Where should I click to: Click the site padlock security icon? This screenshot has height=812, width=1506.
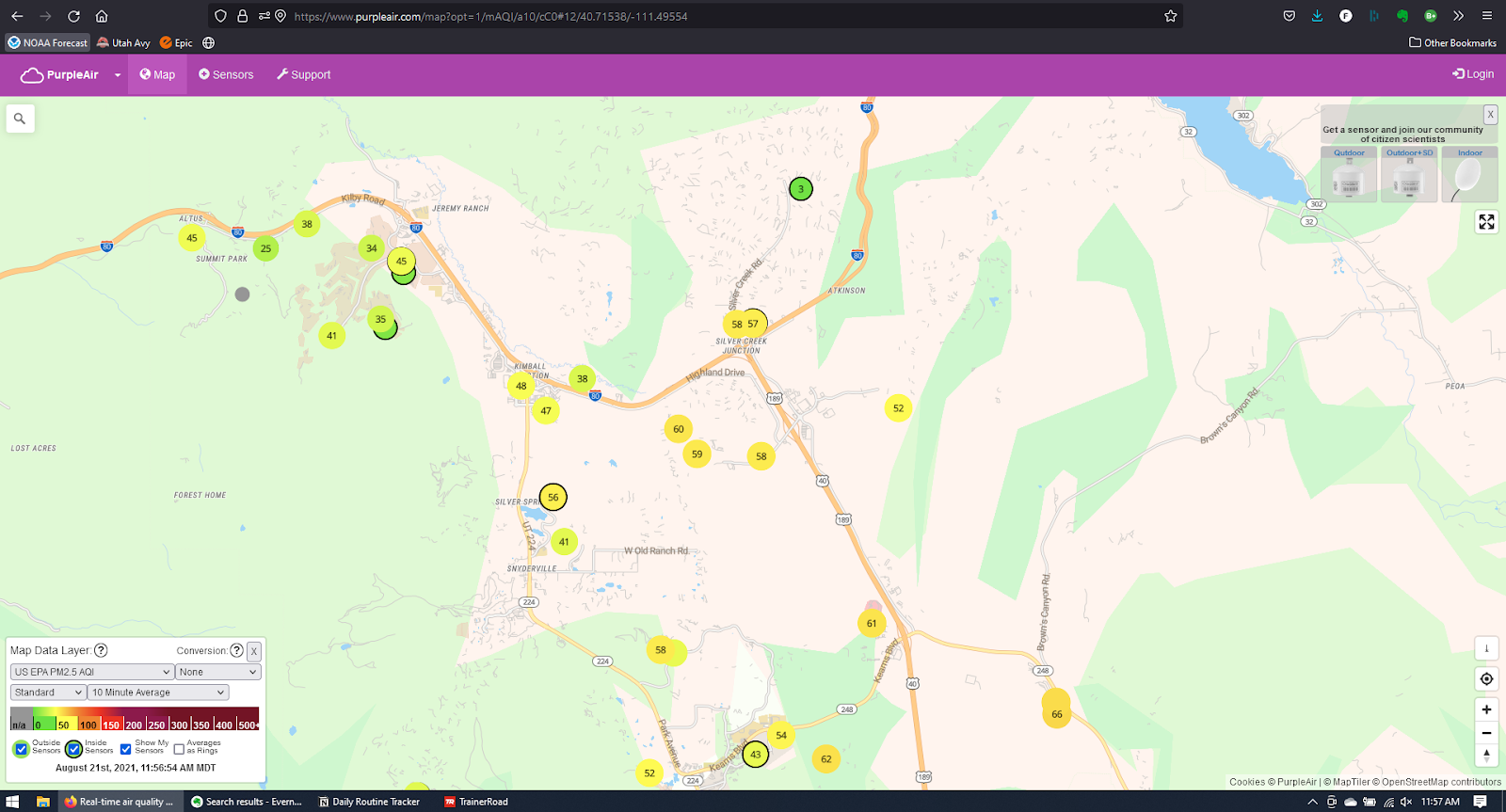click(x=242, y=16)
